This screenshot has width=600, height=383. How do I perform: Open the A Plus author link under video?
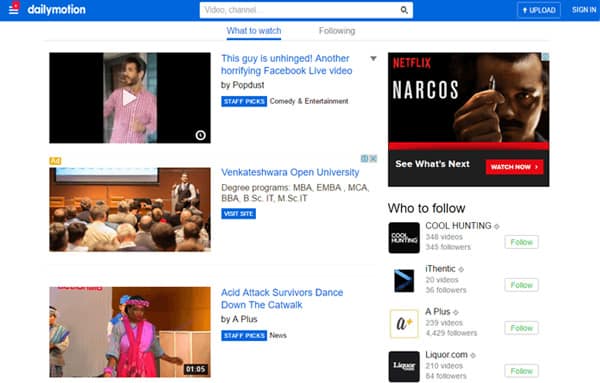click(245, 319)
